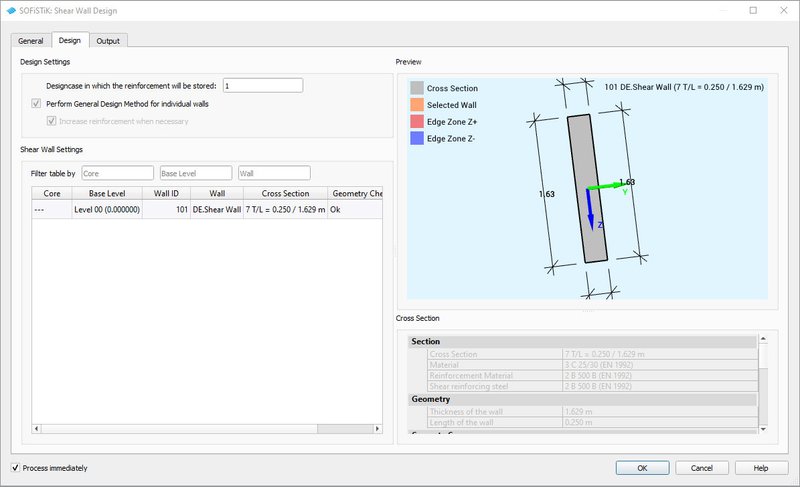Click the Designcase number input field
The width and height of the screenshot is (800, 487).
(264, 86)
